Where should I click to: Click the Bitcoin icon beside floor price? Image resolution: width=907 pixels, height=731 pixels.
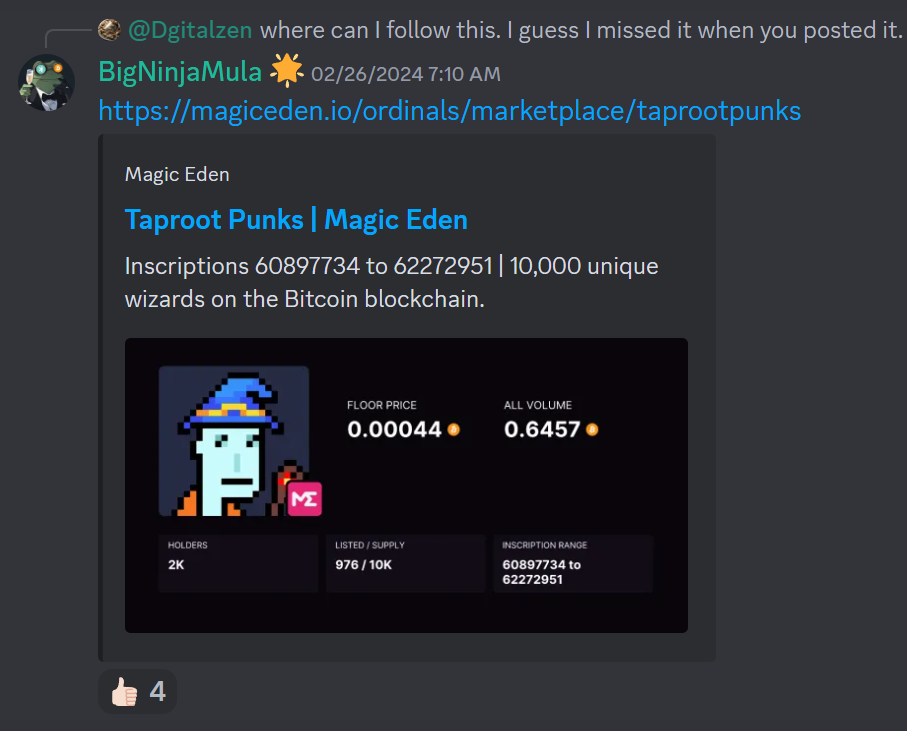[454, 429]
